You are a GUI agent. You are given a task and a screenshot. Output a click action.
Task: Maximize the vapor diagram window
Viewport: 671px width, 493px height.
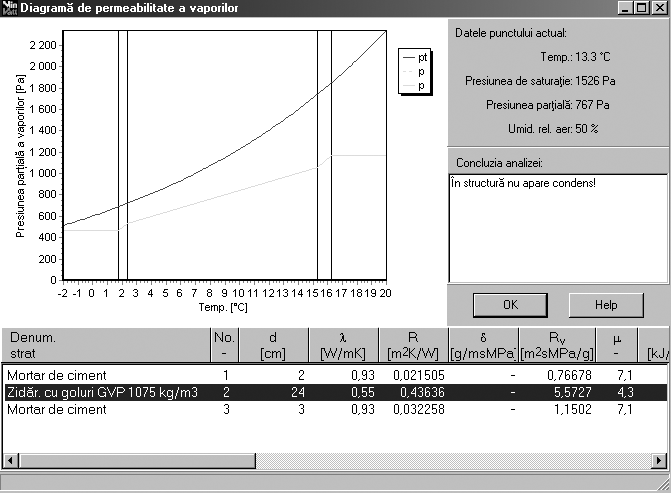(642, 9)
